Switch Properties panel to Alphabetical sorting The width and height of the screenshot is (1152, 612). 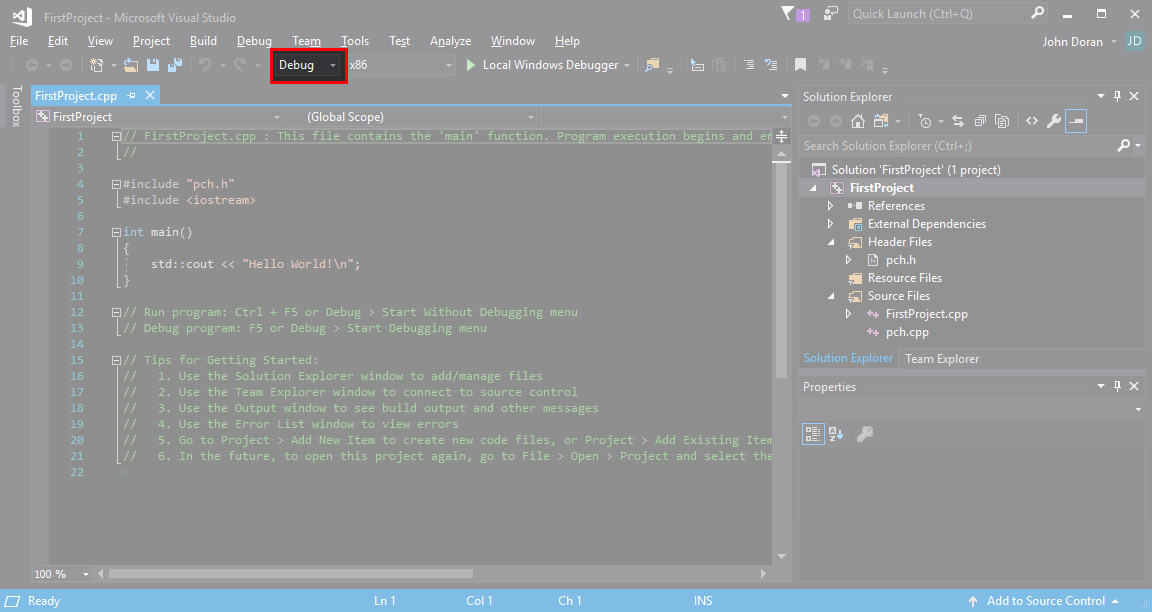tap(836, 433)
